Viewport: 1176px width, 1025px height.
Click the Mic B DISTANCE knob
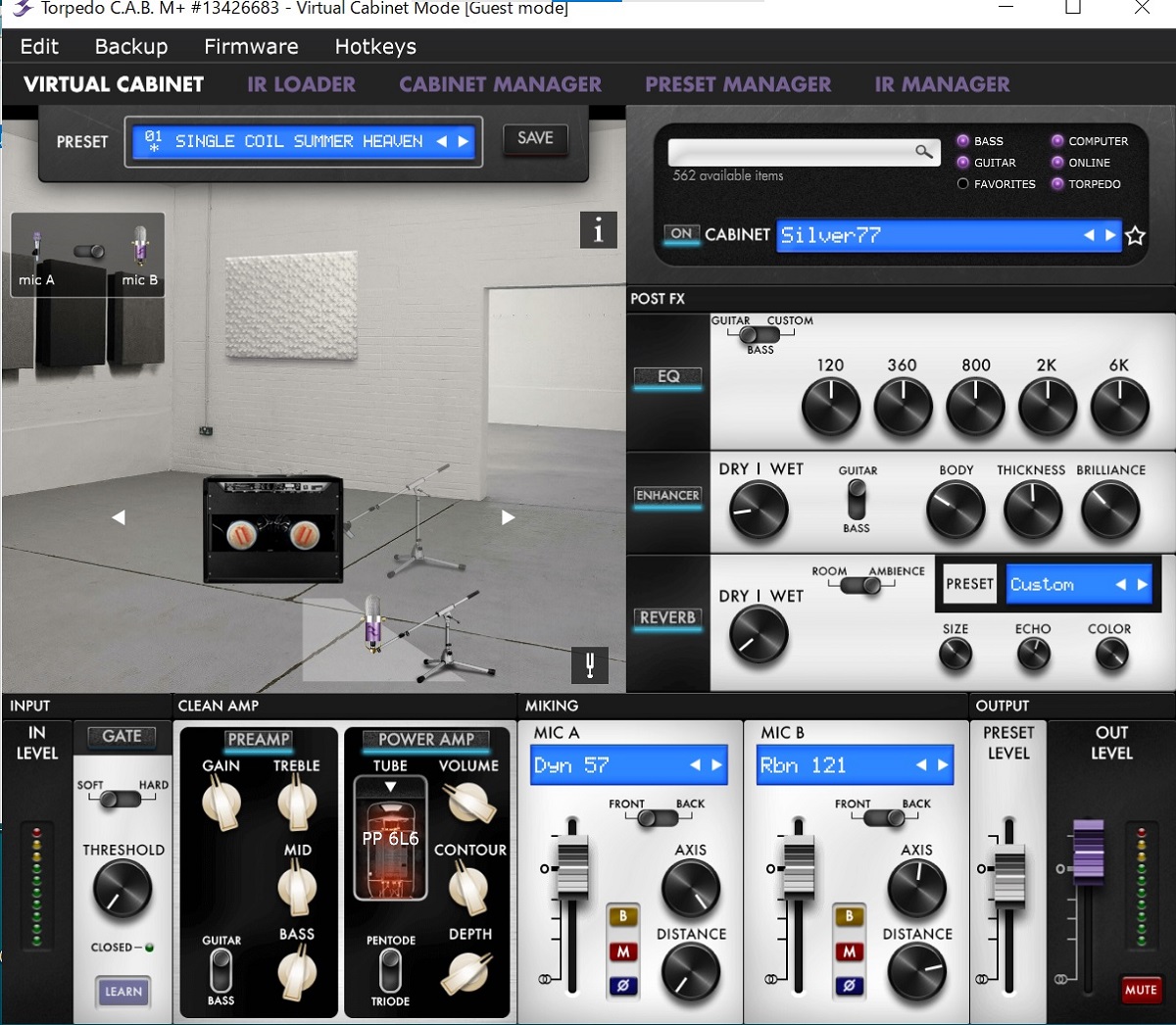916,972
